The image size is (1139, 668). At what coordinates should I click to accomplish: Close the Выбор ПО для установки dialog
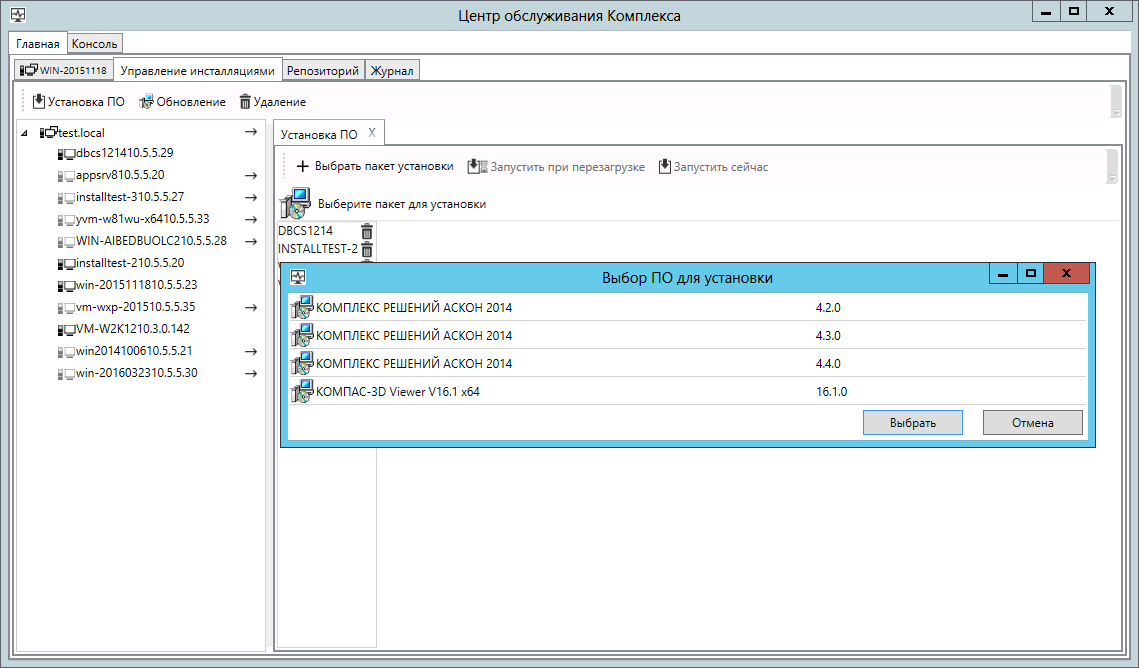(1066, 274)
